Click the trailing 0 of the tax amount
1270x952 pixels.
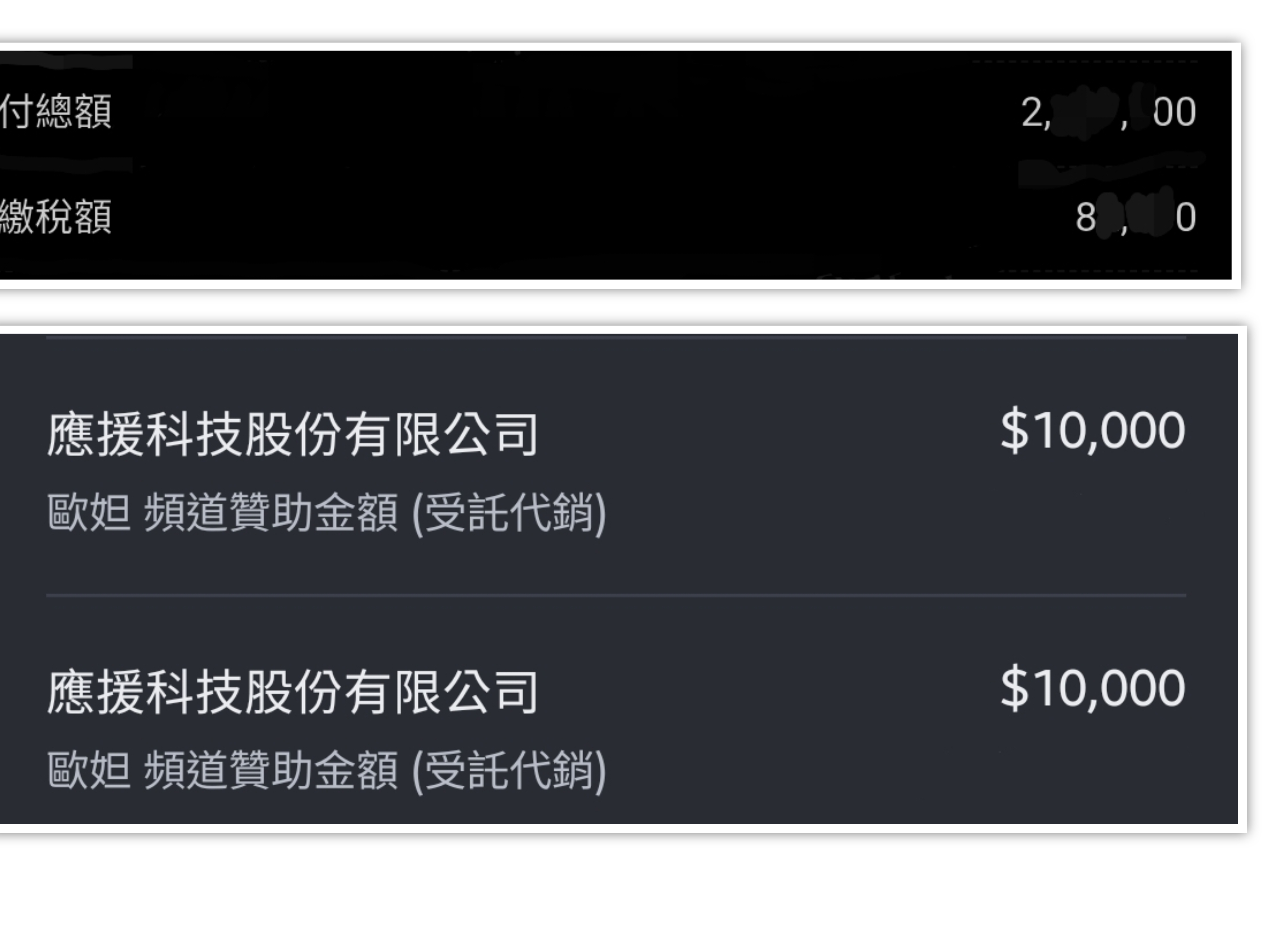[1186, 218]
